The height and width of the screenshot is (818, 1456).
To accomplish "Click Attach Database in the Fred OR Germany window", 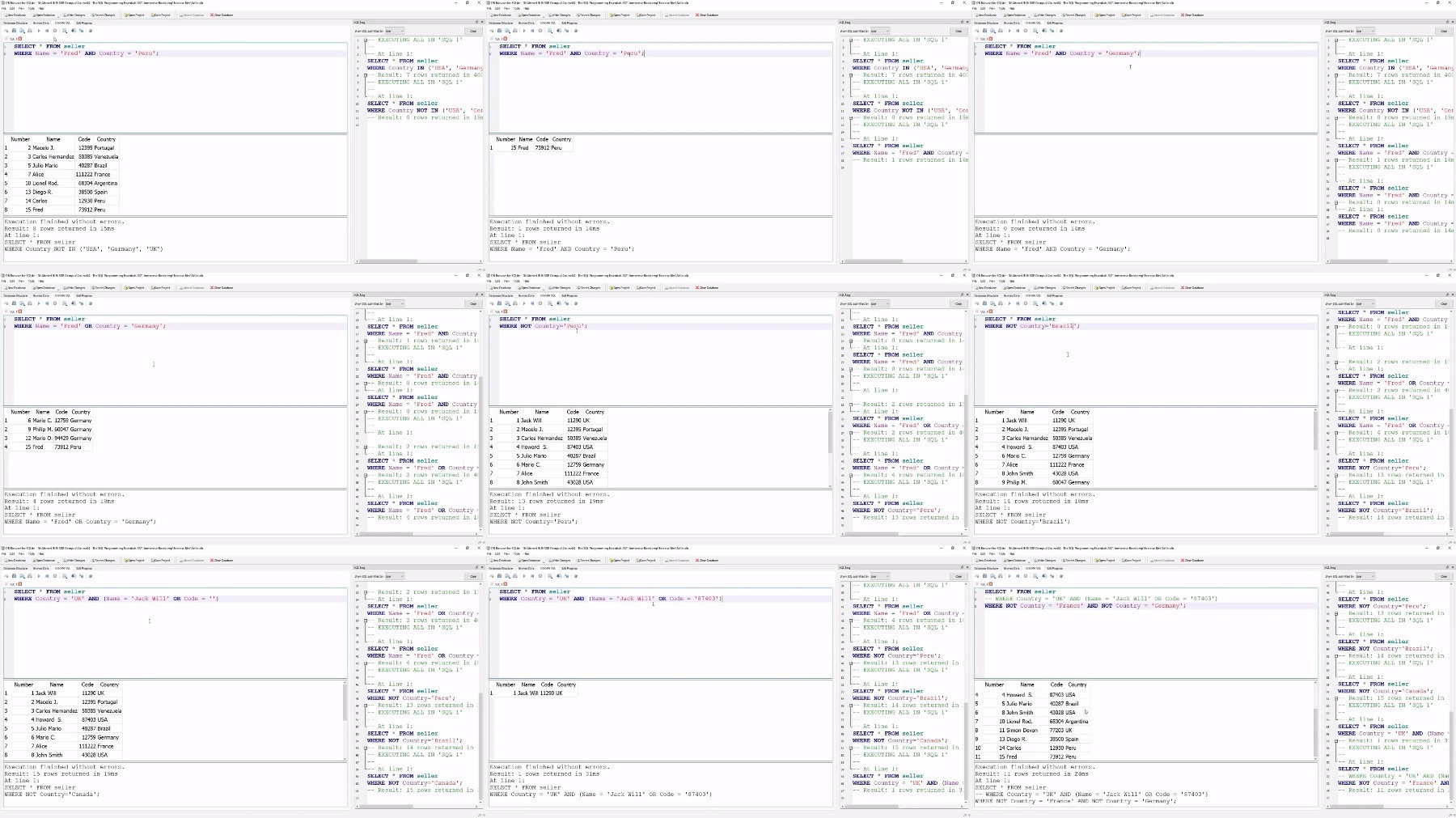I will pos(192,287).
